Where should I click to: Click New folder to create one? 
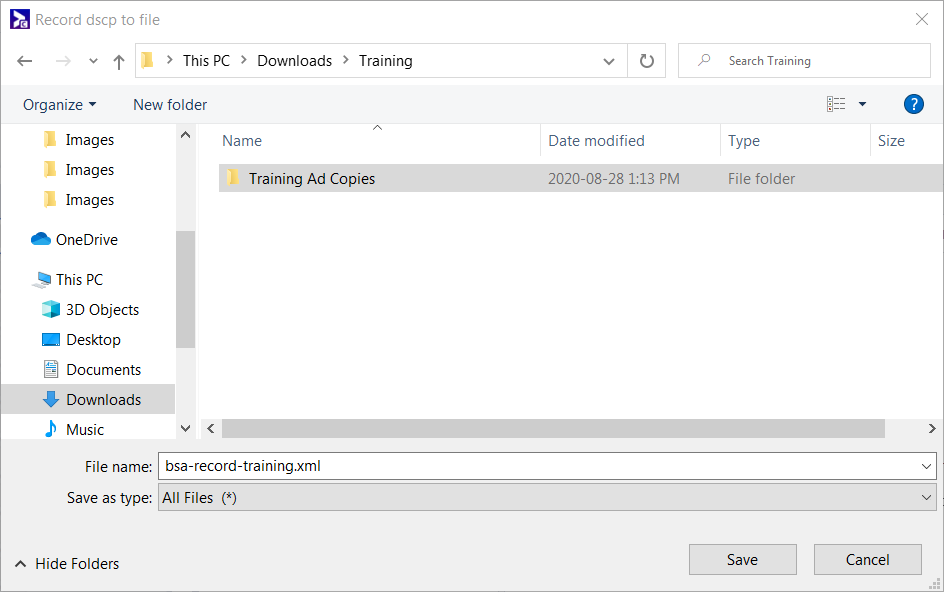[169, 104]
